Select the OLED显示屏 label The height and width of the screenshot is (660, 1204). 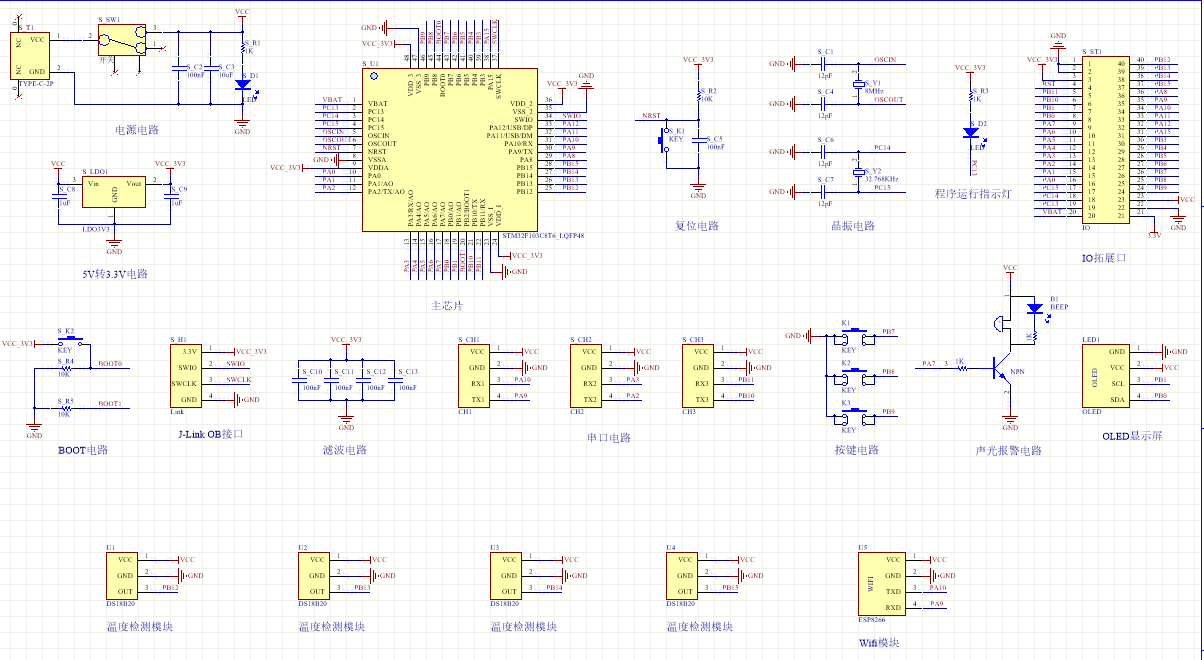[x=1133, y=436]
